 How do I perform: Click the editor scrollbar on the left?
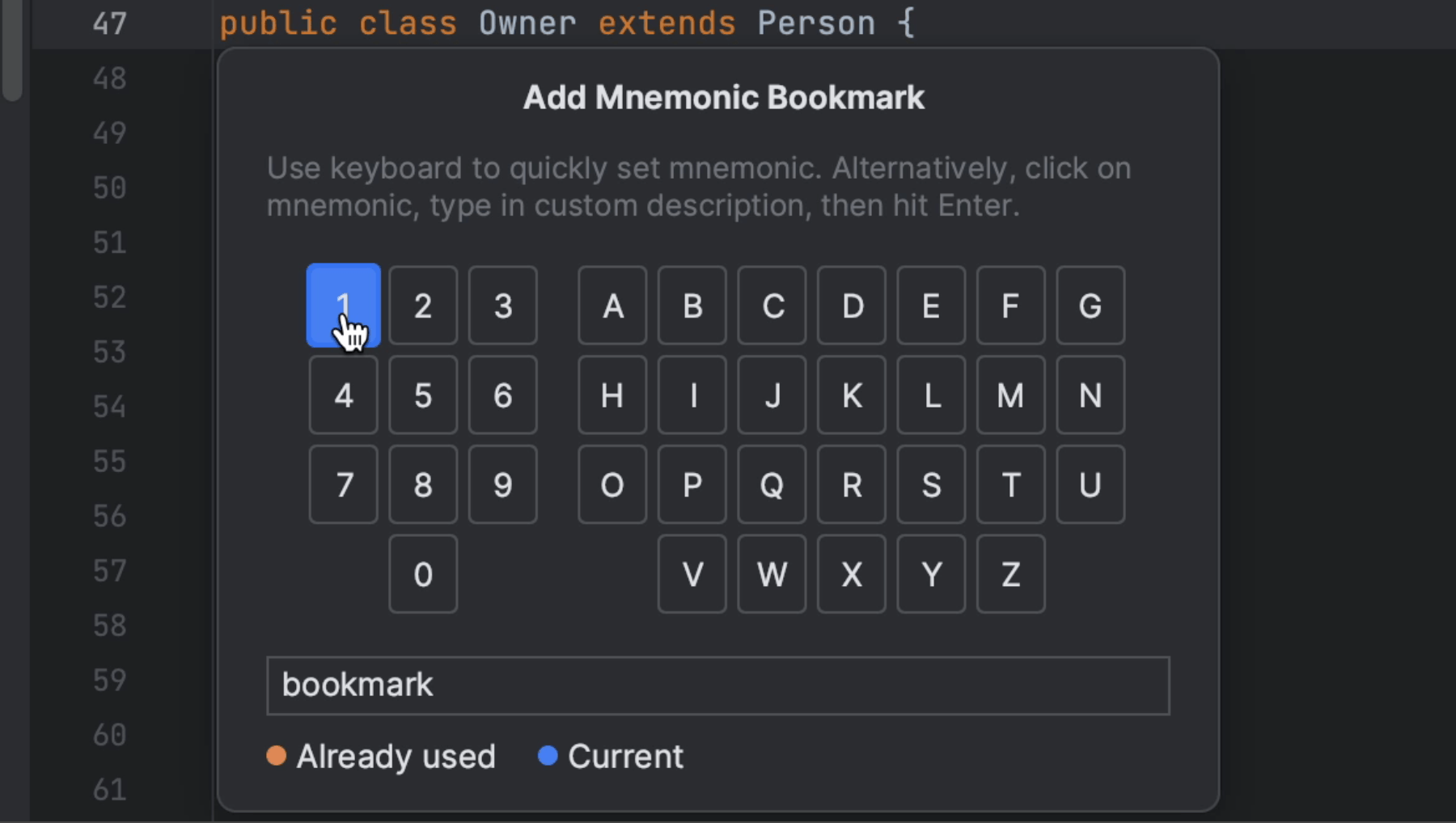point(10,49)
